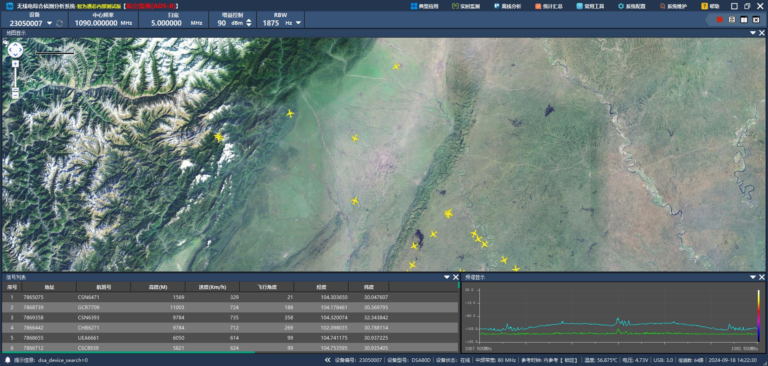Switch to split-panel layout icon
768x366 pixels.
(x=744, y=20)
